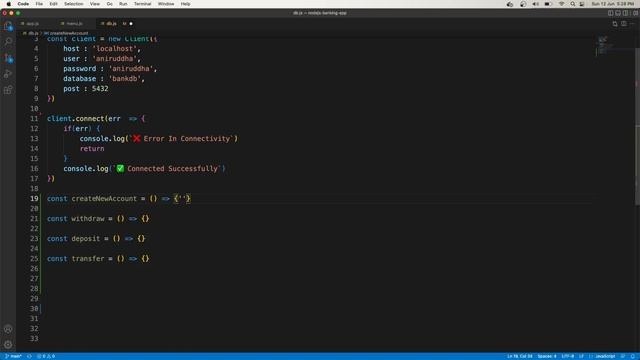Open the Manage gear icon

point(8,345)
